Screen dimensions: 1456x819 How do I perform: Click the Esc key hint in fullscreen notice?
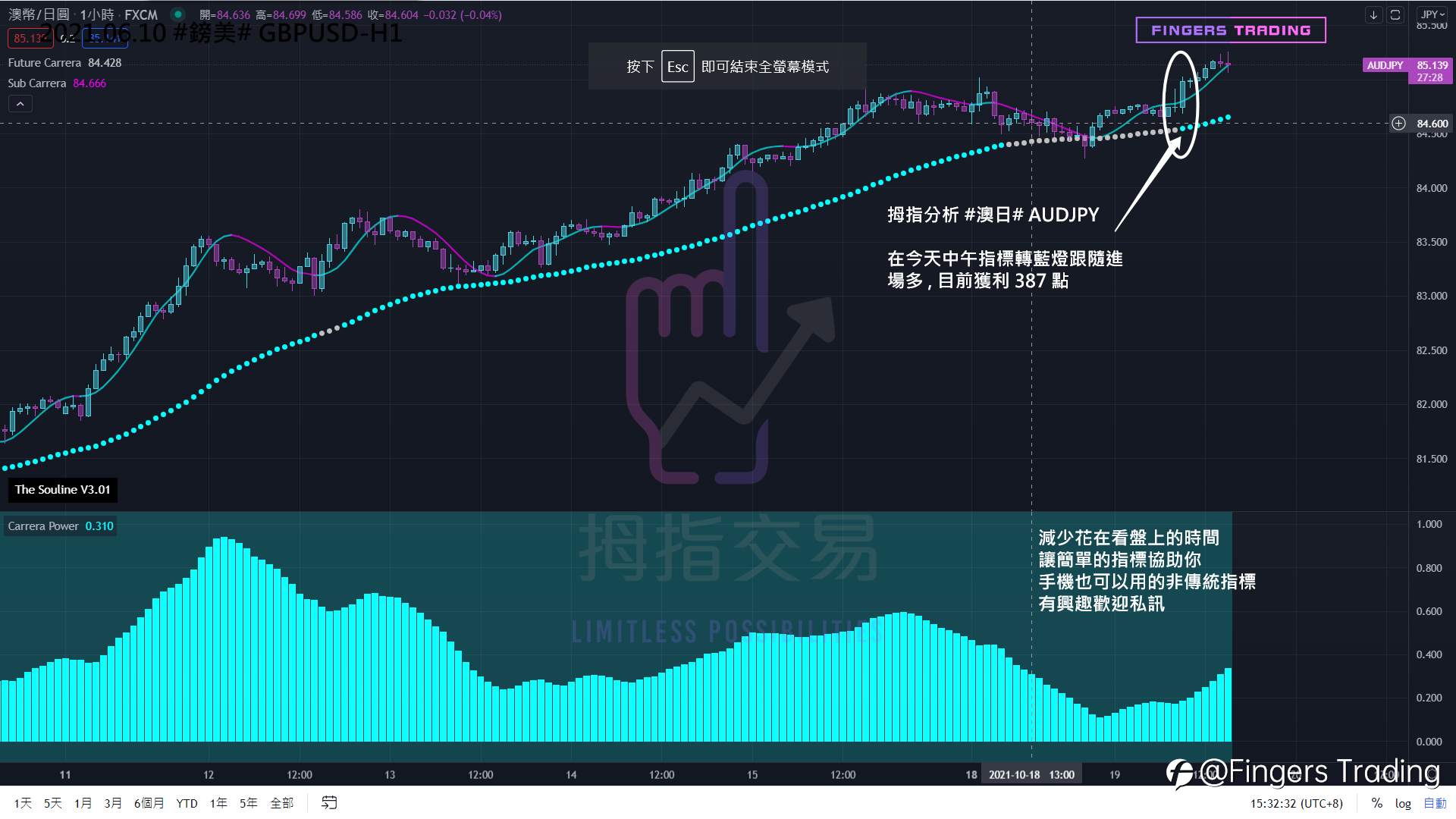point(677,67)
